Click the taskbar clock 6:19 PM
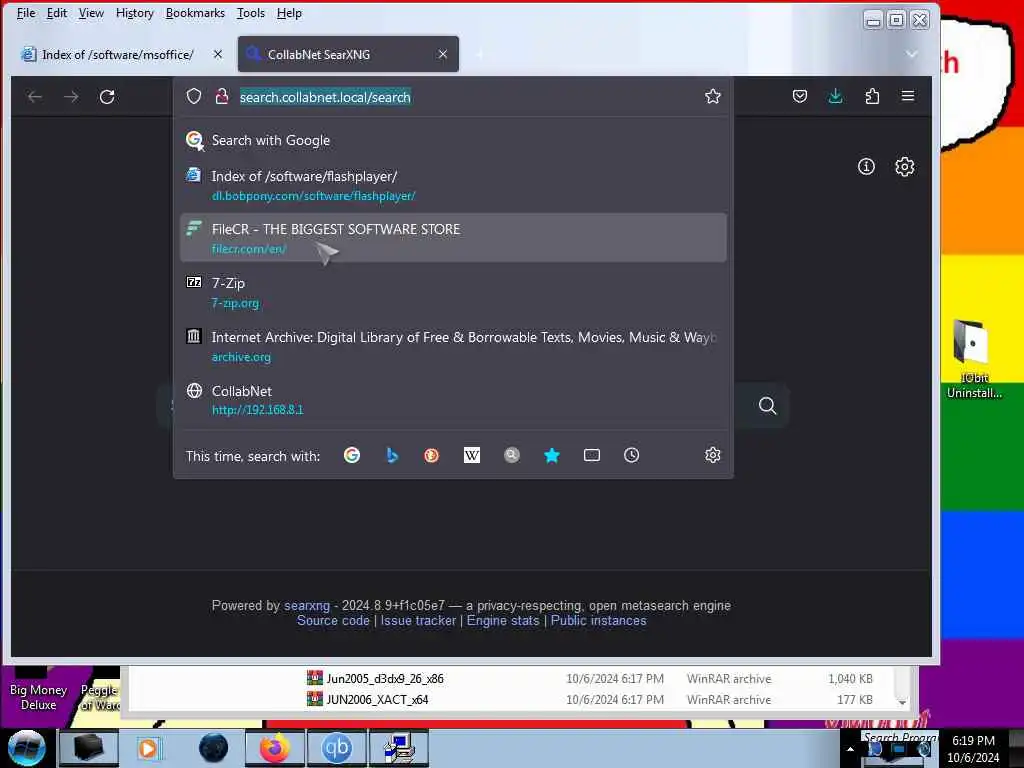This screenshot has width=1024, height=768. (973, 741)
